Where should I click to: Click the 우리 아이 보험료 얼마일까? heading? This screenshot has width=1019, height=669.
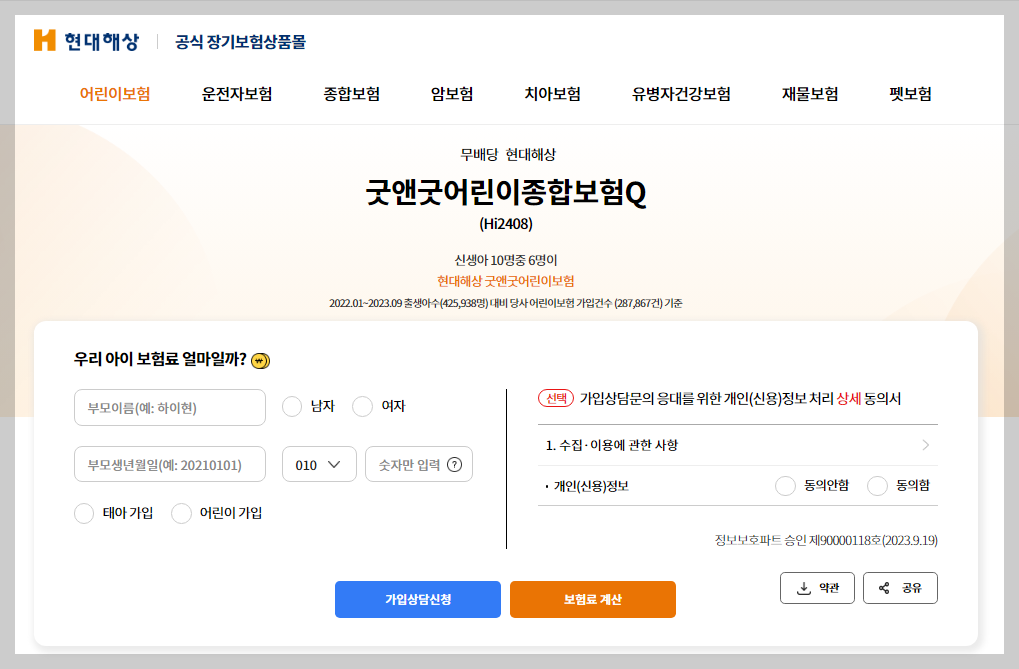pyautogui.click(x=160, y=359)
